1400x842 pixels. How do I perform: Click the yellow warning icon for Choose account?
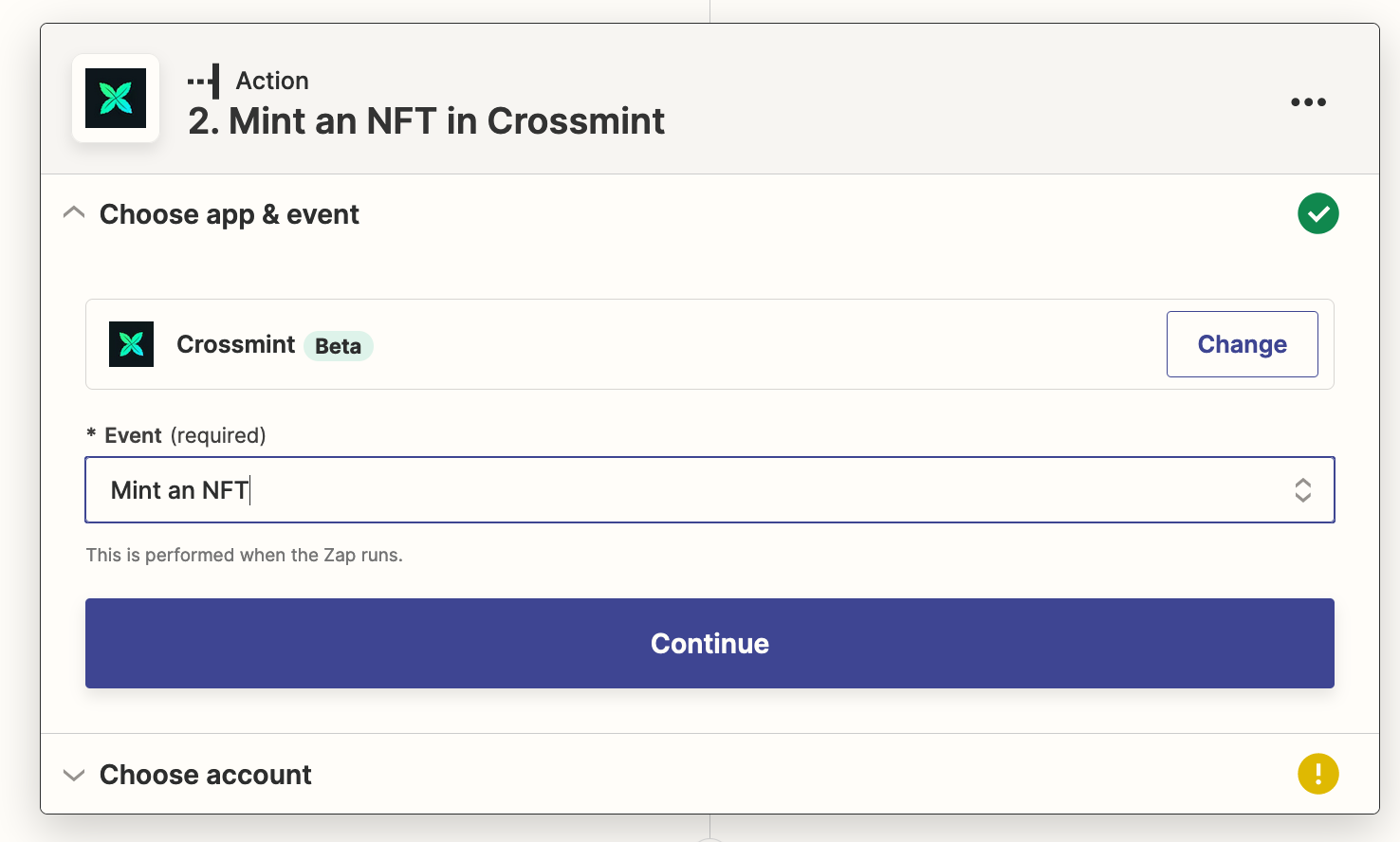pyautogui.click(x=1317, y=774)
